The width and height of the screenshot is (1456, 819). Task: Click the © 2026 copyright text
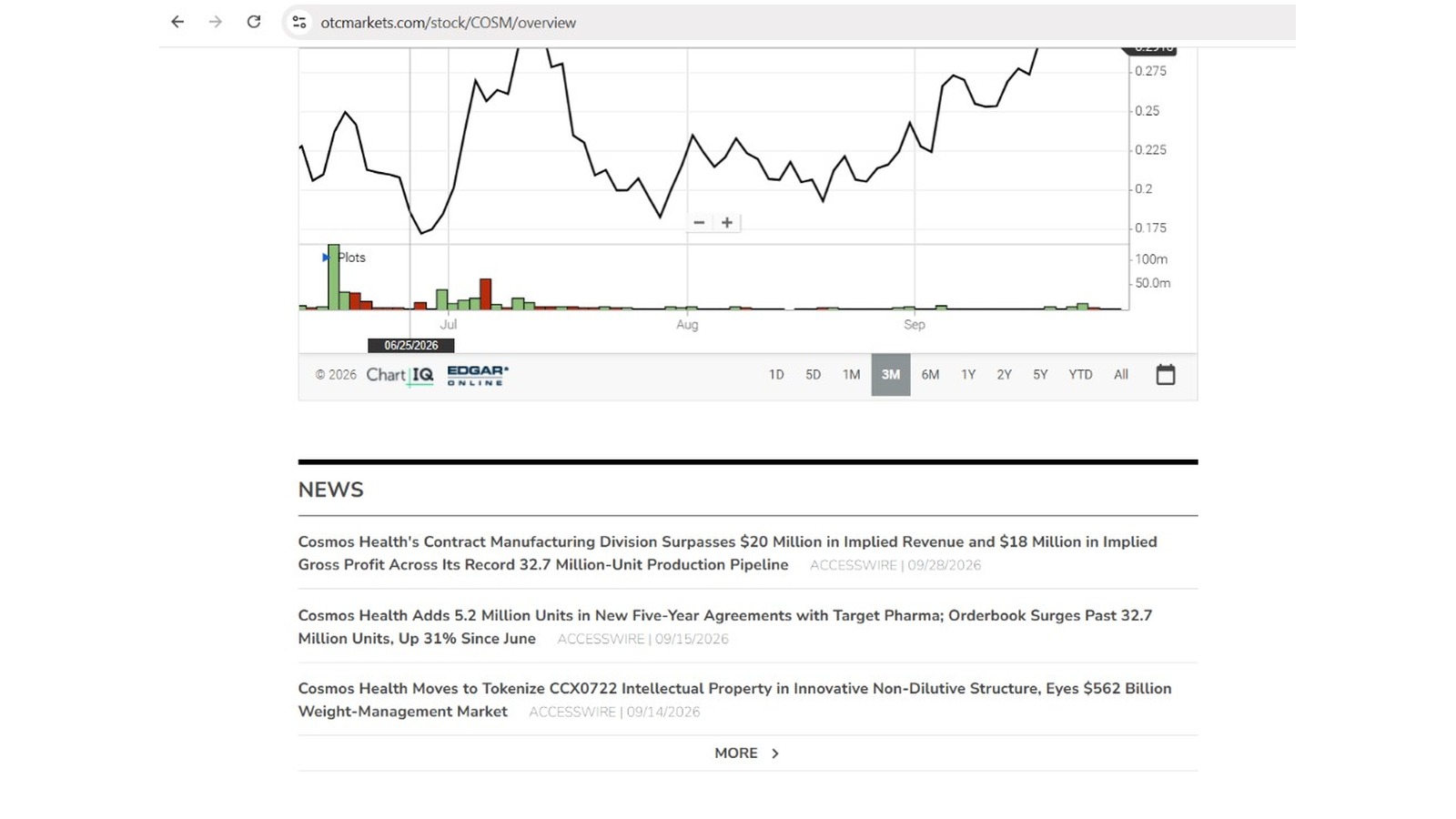336,375
